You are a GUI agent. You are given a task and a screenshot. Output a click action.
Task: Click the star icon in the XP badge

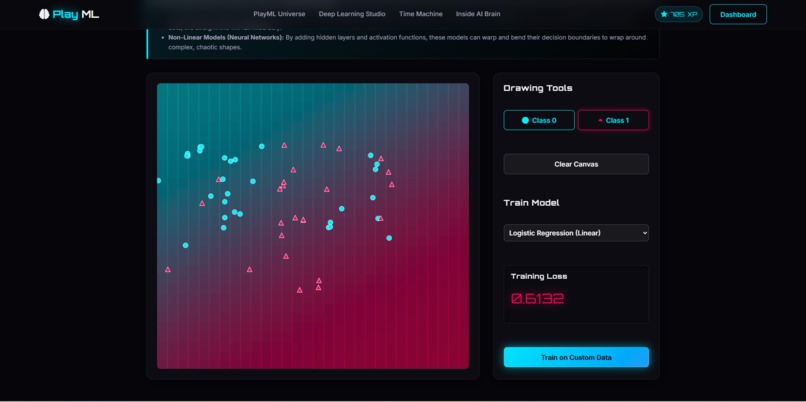pos(664,14)
